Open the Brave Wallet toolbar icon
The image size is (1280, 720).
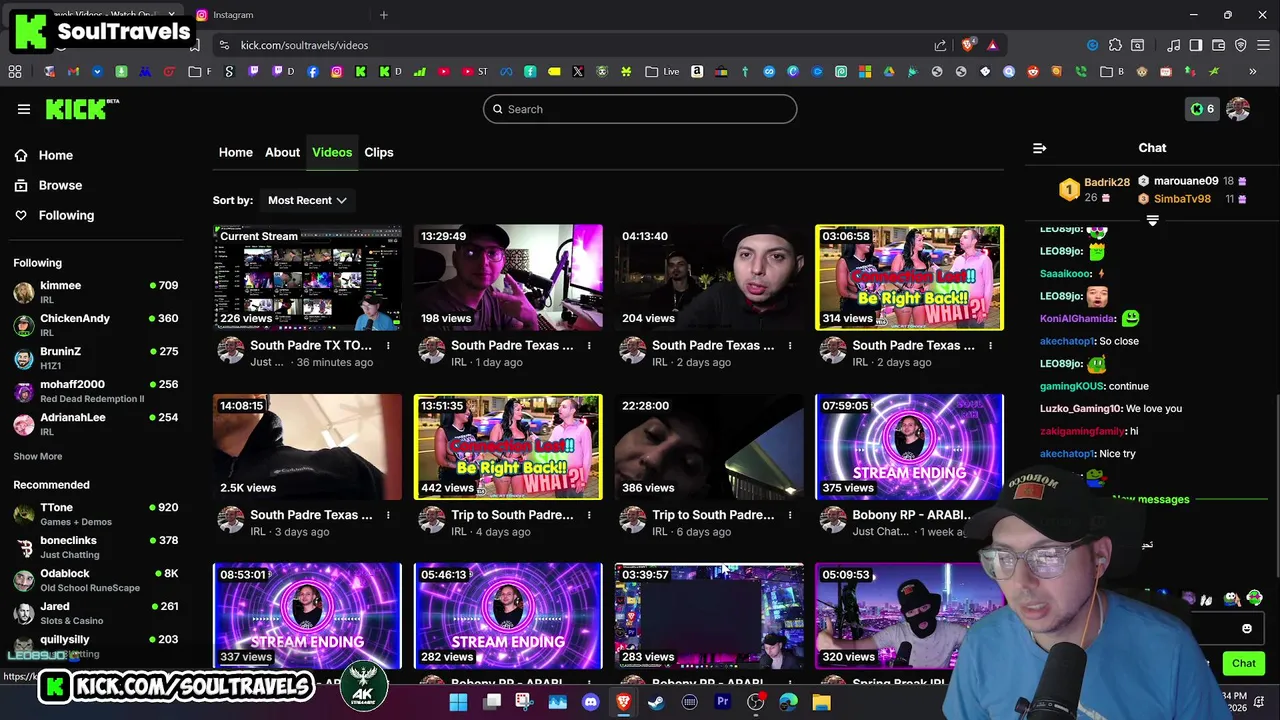1218,45
